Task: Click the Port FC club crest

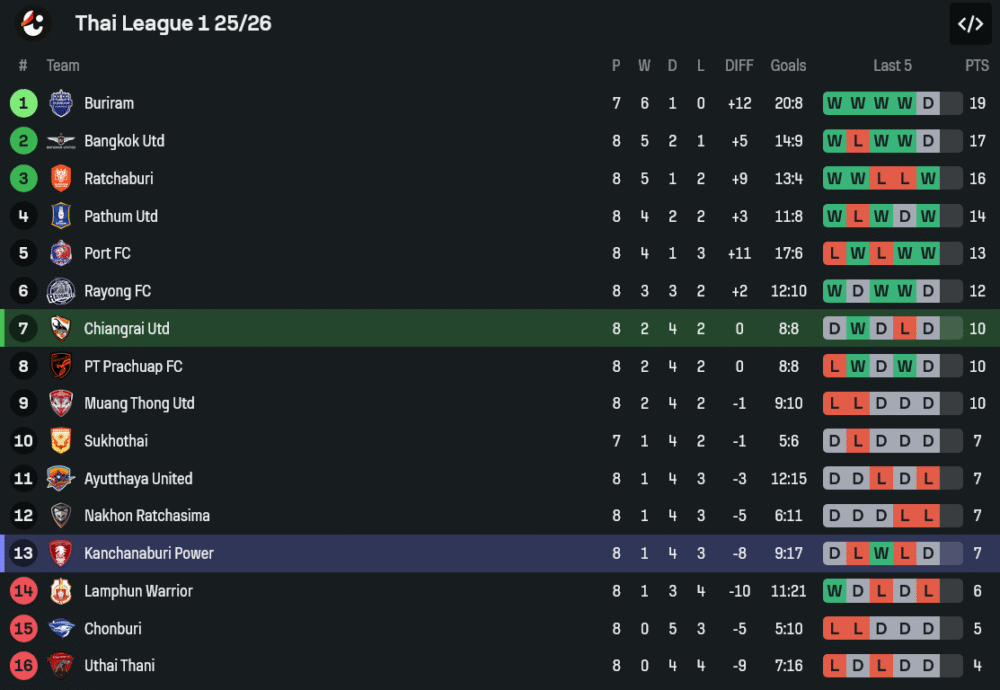Action: point(61,253)
